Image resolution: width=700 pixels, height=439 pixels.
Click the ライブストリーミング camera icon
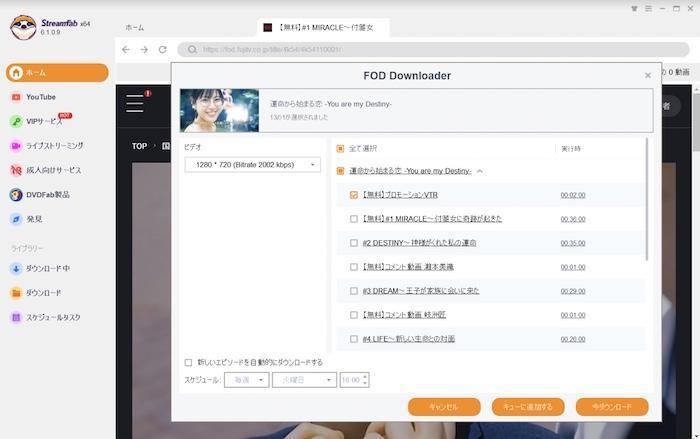click(x=16, y=146)
